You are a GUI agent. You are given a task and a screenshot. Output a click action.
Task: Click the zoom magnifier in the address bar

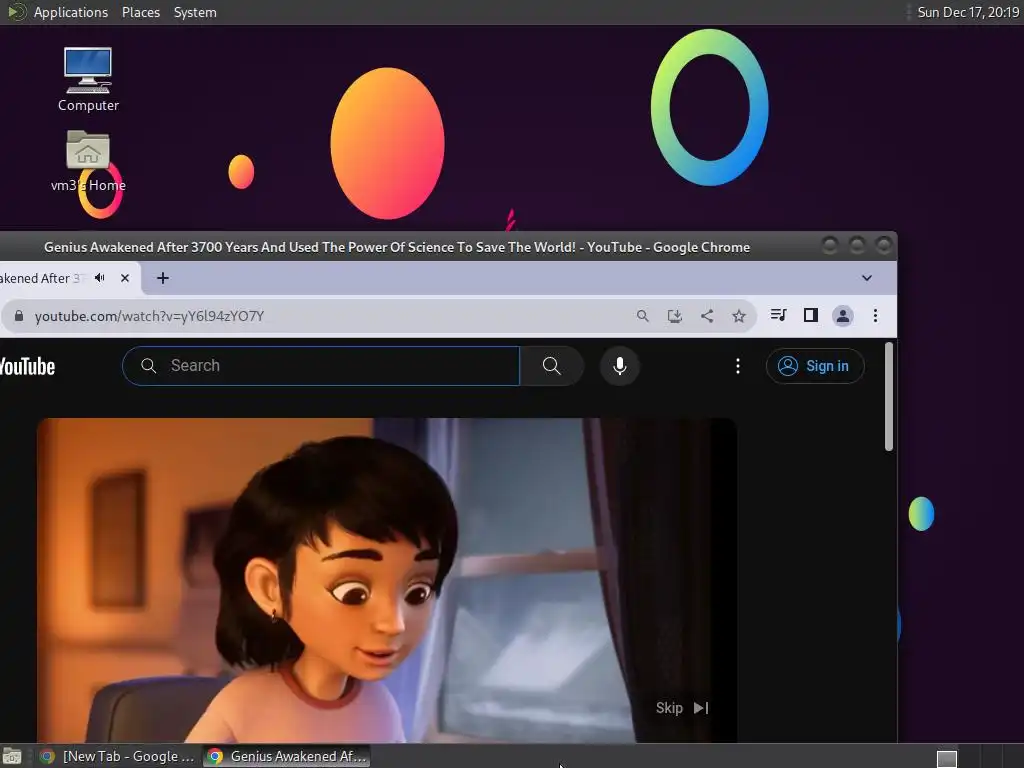643,316
